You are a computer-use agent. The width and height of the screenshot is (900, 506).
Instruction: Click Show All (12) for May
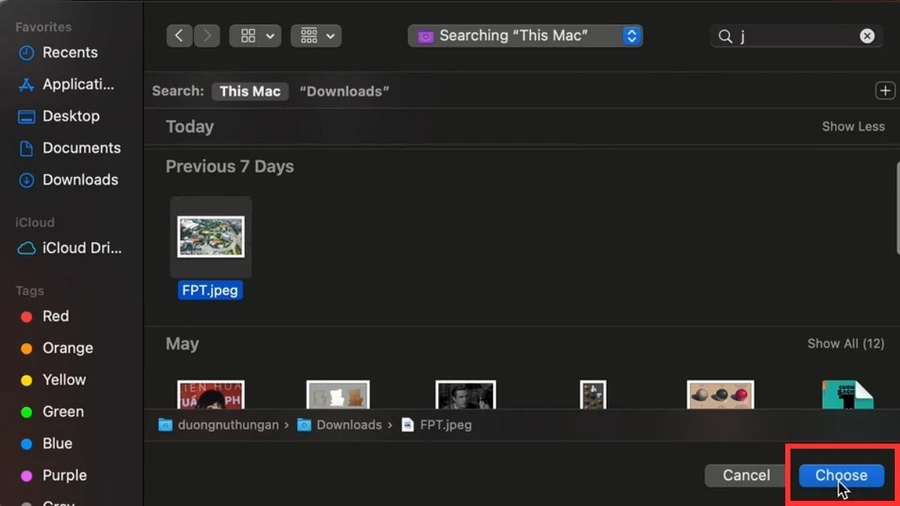tap(845, 343)
